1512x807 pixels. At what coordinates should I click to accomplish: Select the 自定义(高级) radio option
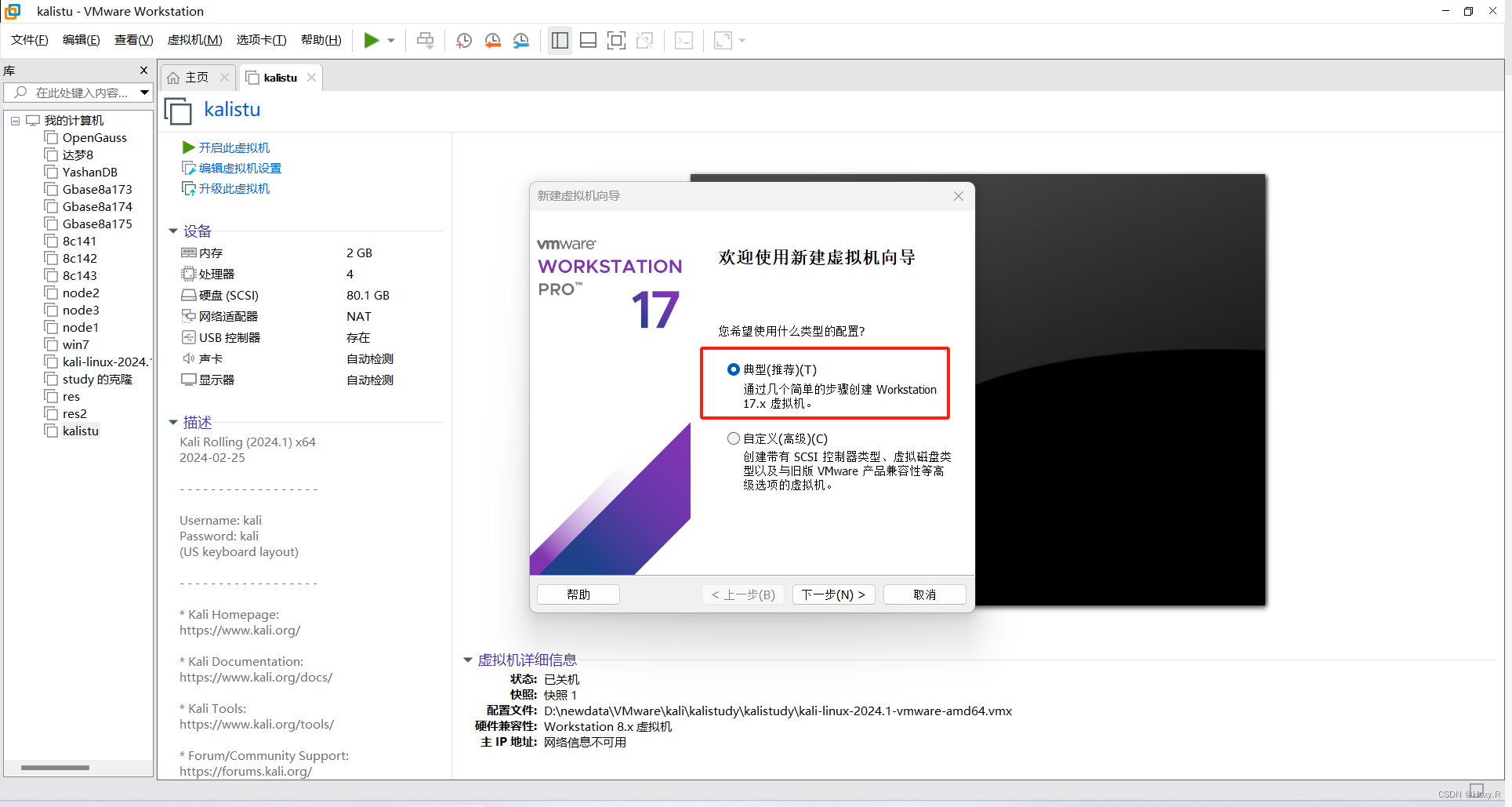734,438
